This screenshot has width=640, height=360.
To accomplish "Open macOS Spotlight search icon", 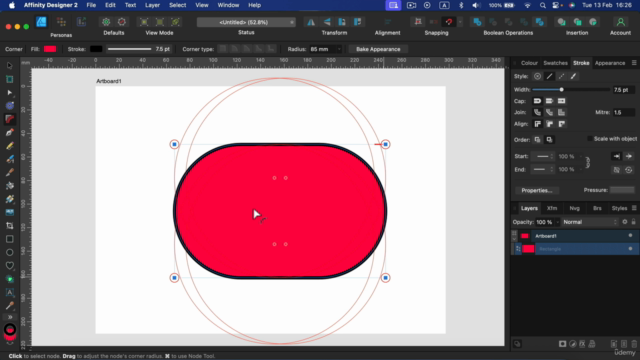I will (542, 5).
